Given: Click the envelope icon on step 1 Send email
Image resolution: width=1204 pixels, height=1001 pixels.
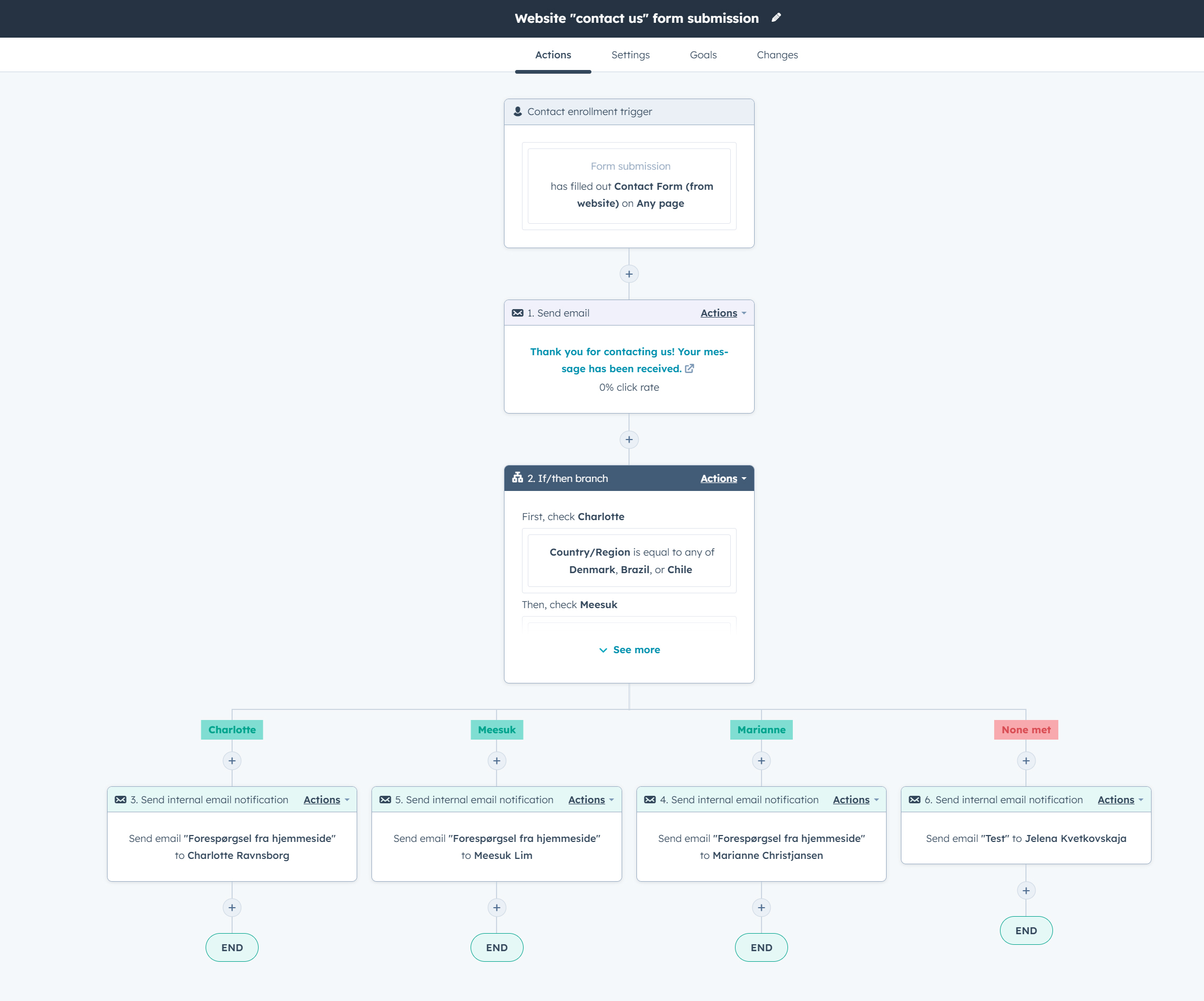Looking at the screenshot, I should [x=518, y=313].
